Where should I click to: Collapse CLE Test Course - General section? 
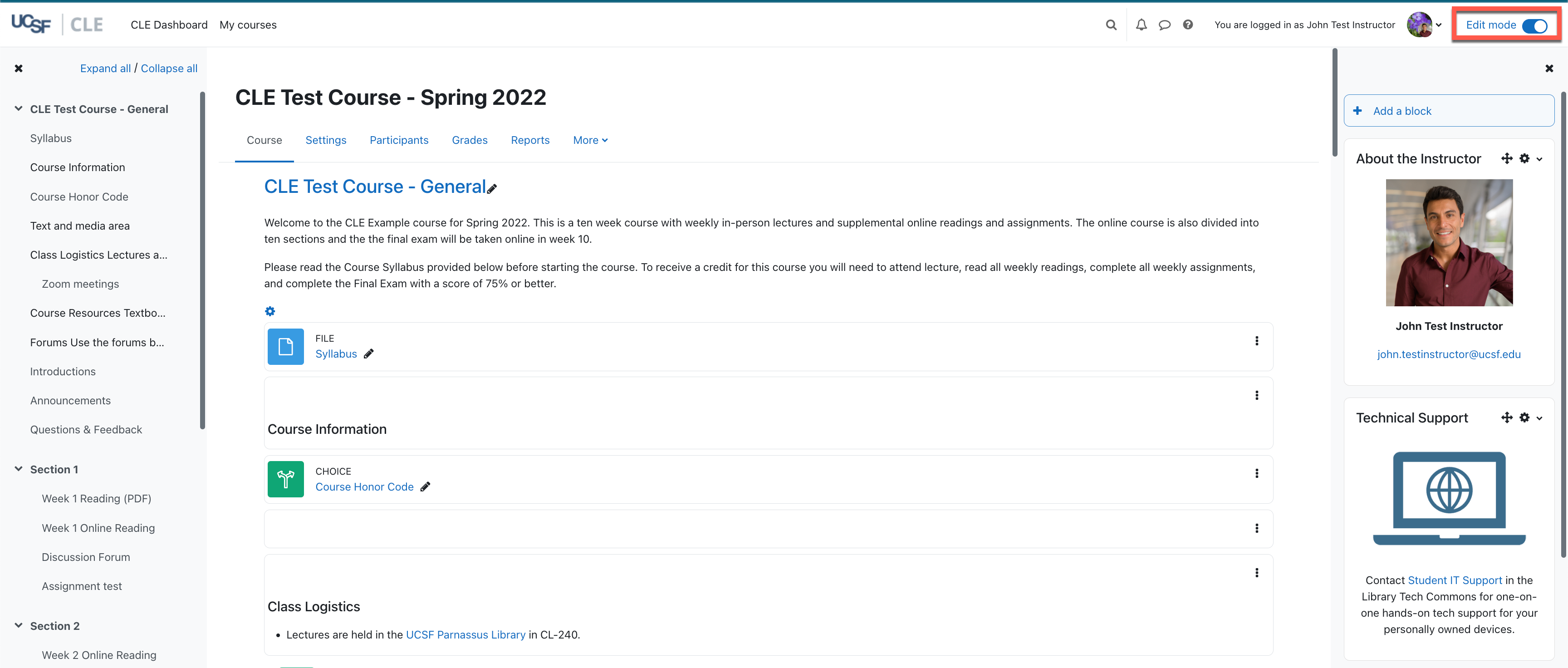18,109
